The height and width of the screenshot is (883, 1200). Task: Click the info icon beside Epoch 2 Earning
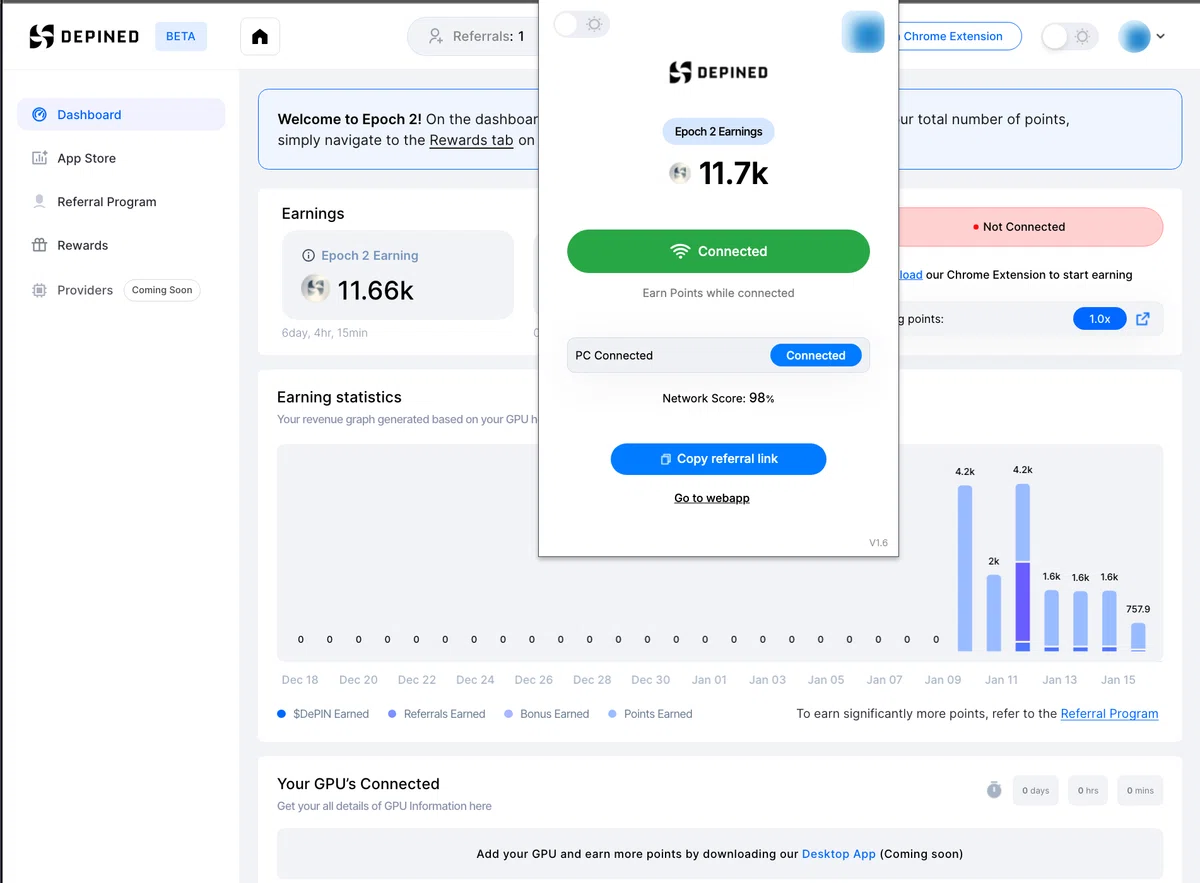(x=308, y=256)
